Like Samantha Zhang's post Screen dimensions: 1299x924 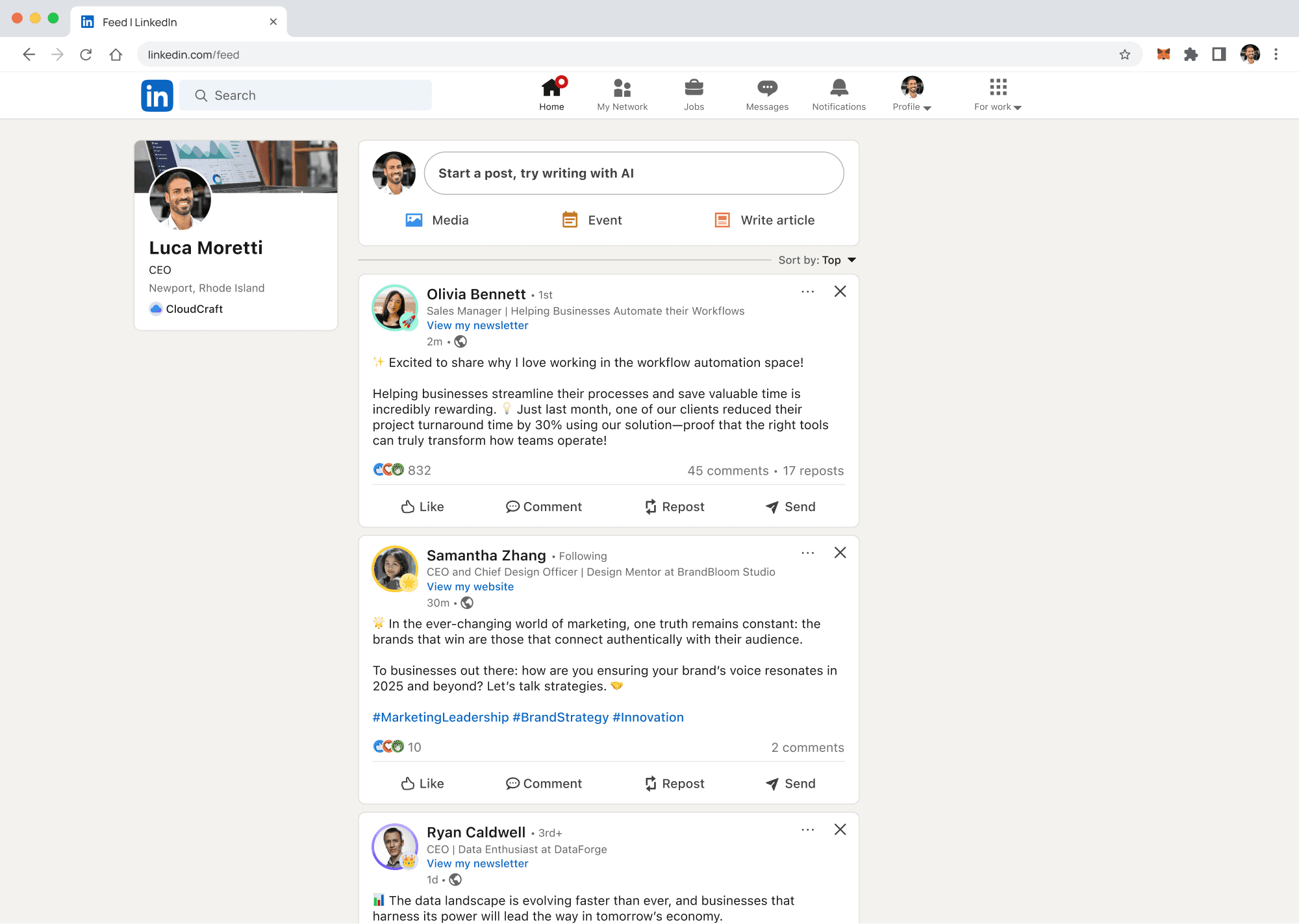tap(422, 784)
